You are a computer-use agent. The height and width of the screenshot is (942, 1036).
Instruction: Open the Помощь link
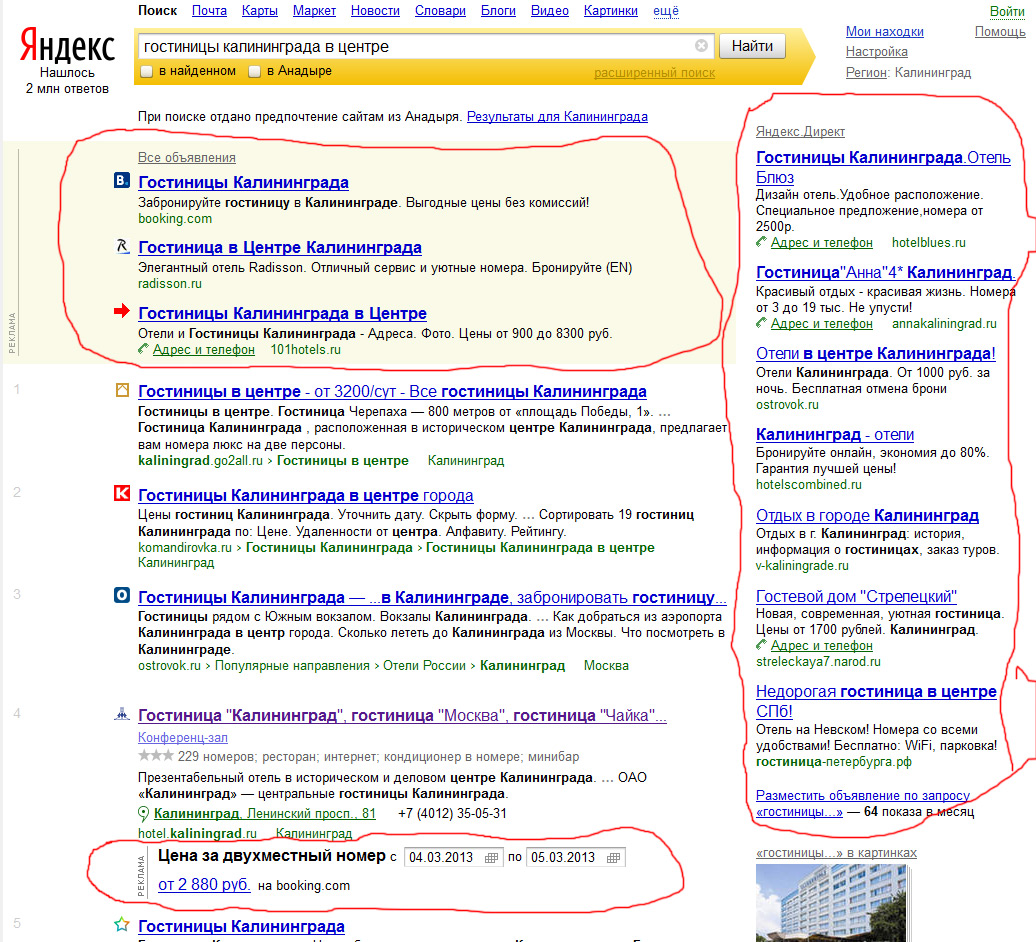pyautogui.click(x=1000, y=31)
